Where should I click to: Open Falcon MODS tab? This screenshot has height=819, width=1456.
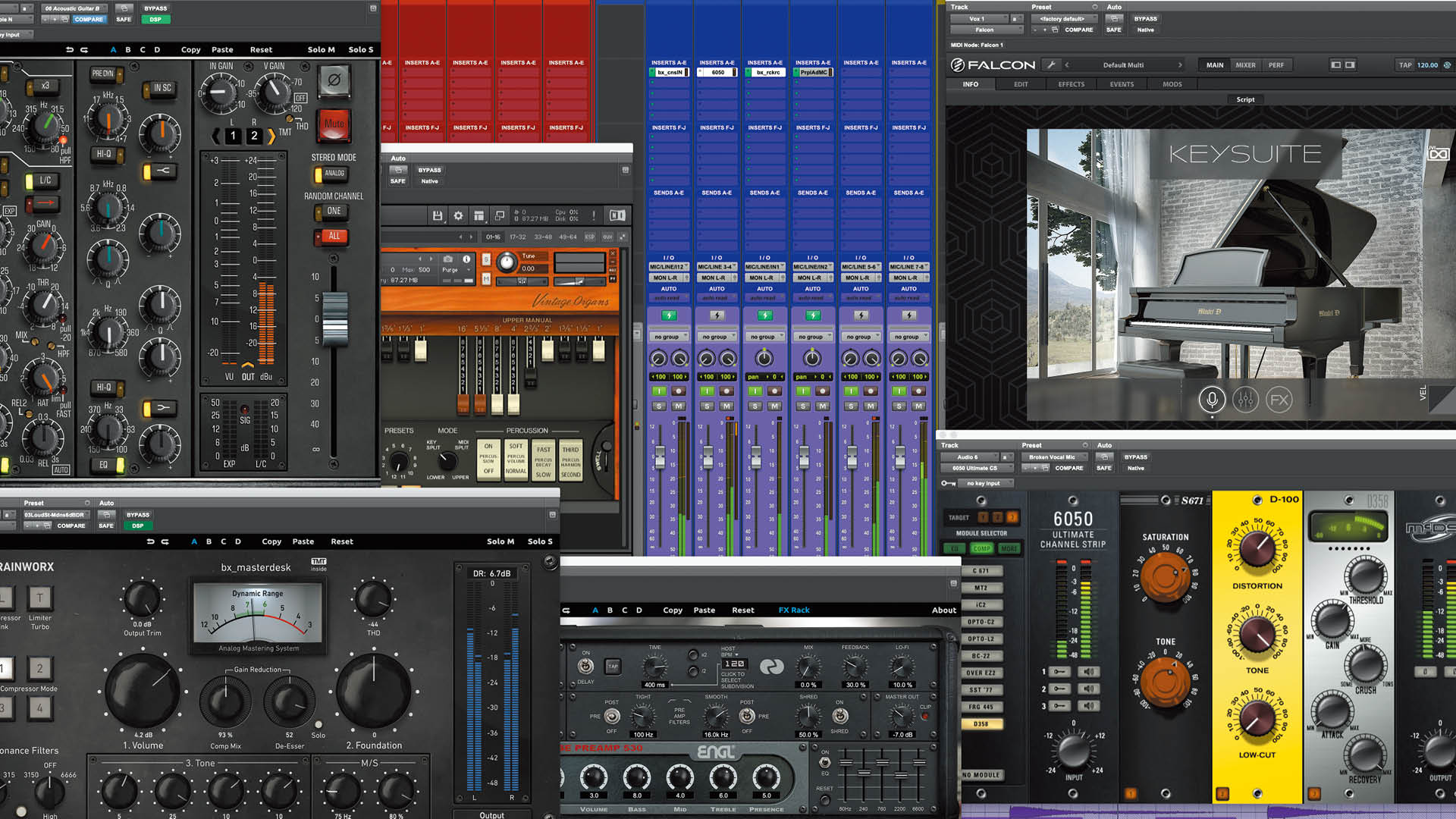(x=1172, y=84)
